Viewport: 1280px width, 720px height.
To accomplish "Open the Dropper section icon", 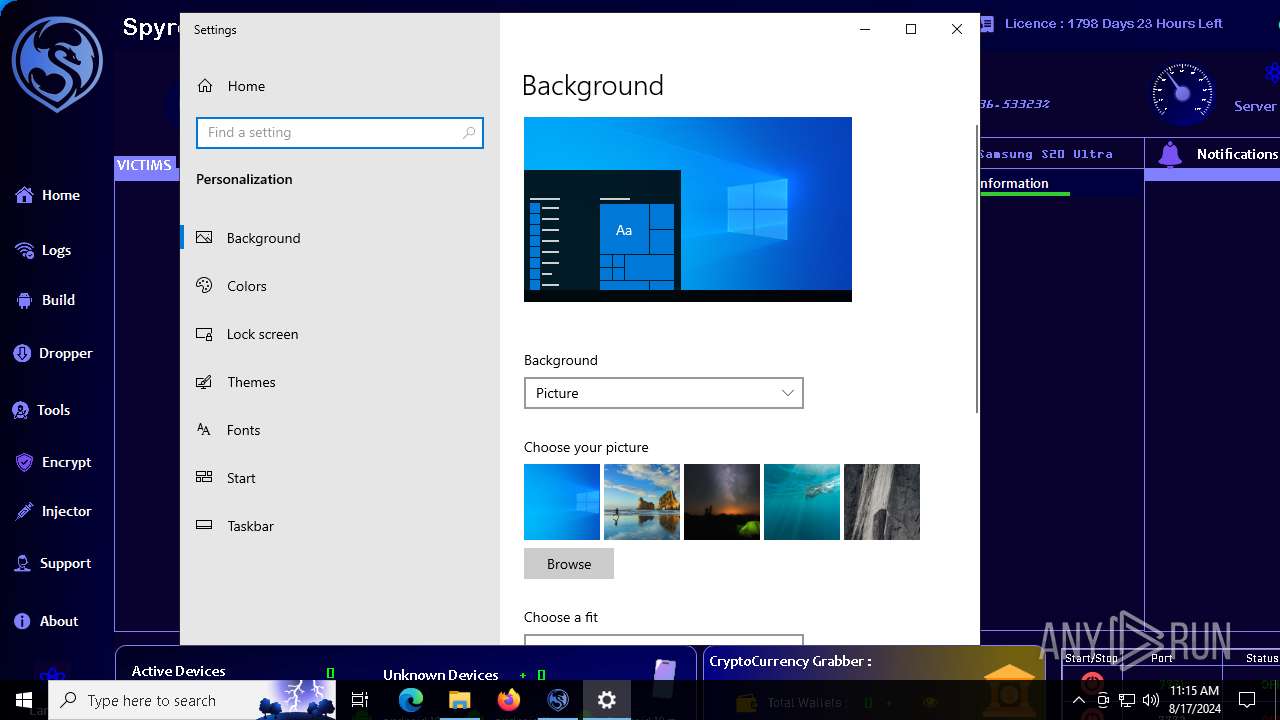I will pos(23,353).
